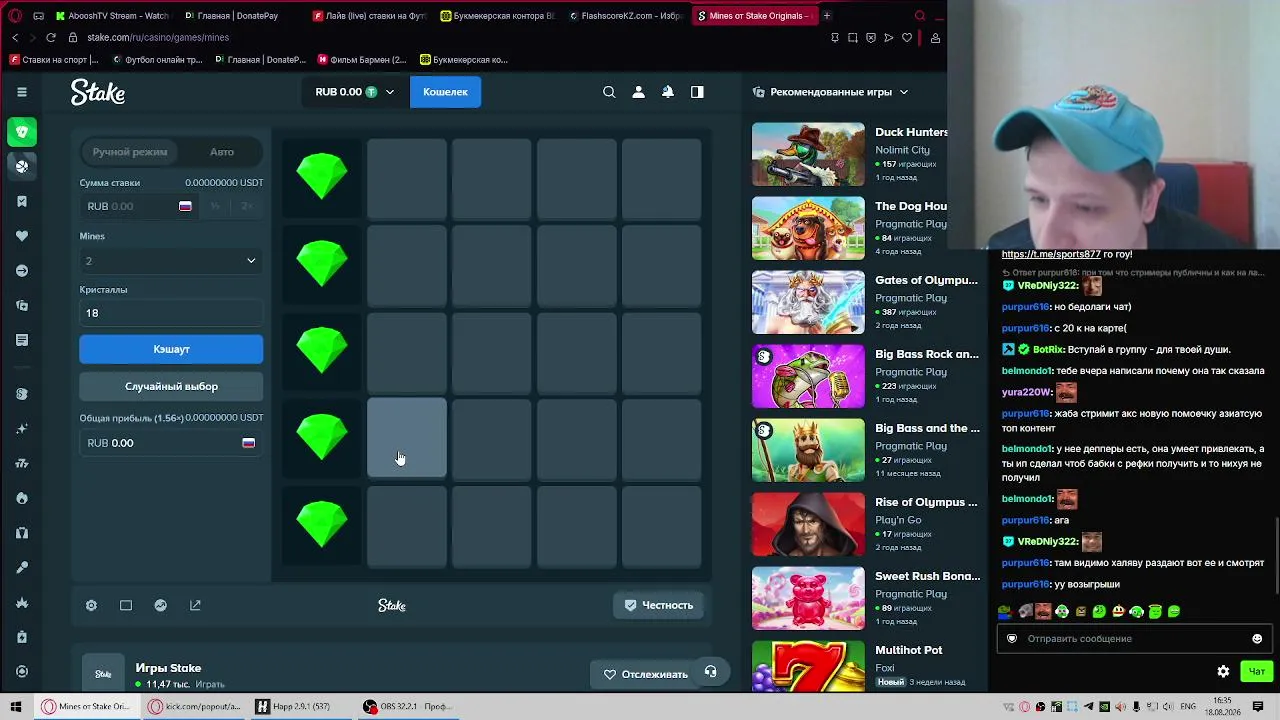
Task: Open the green casino sidebar icon
Action: [22, 132]
